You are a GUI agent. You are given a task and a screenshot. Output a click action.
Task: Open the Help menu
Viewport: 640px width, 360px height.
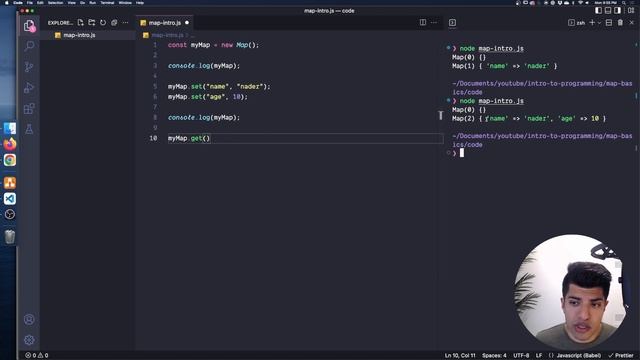[x=140, y=2]
